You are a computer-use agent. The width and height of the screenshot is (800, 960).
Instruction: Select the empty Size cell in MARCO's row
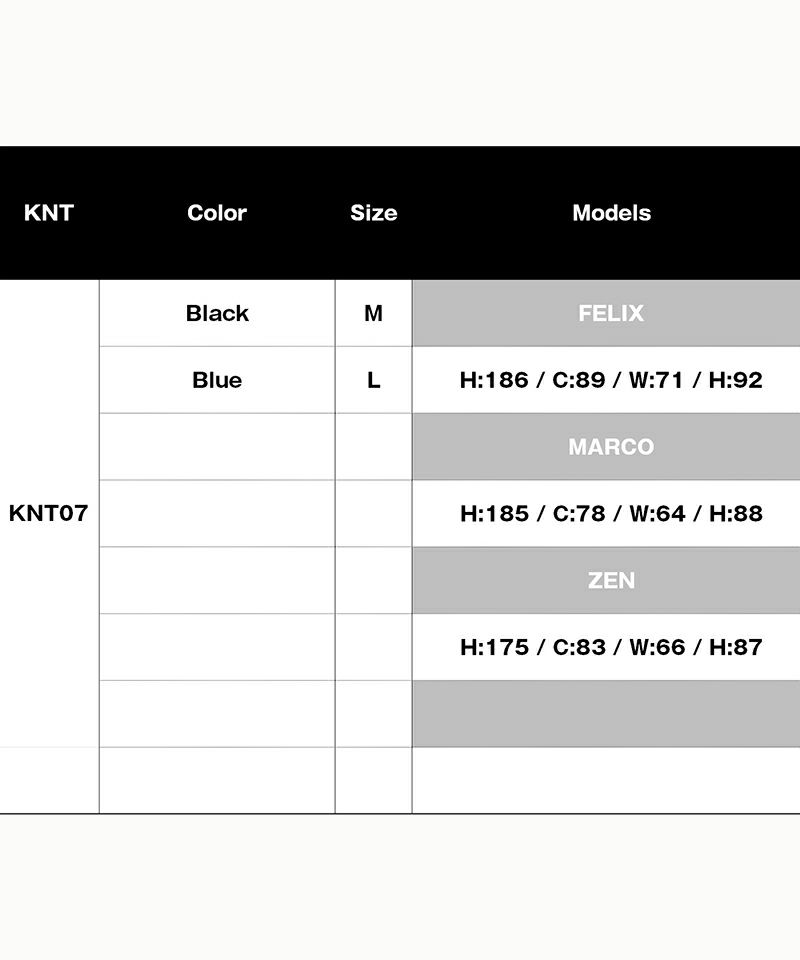click(x=373, y=446)
